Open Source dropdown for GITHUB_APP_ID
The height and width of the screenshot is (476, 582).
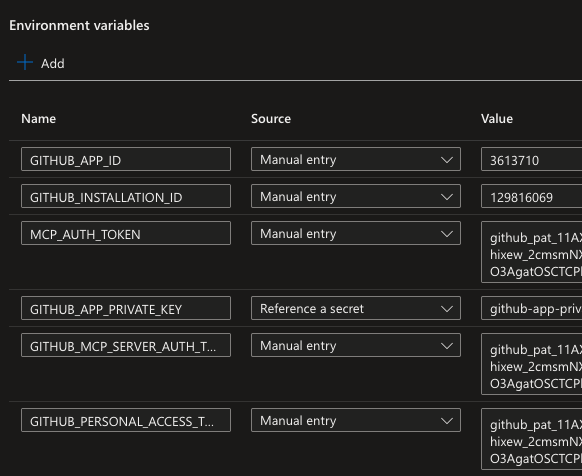[x=356, y=159]
